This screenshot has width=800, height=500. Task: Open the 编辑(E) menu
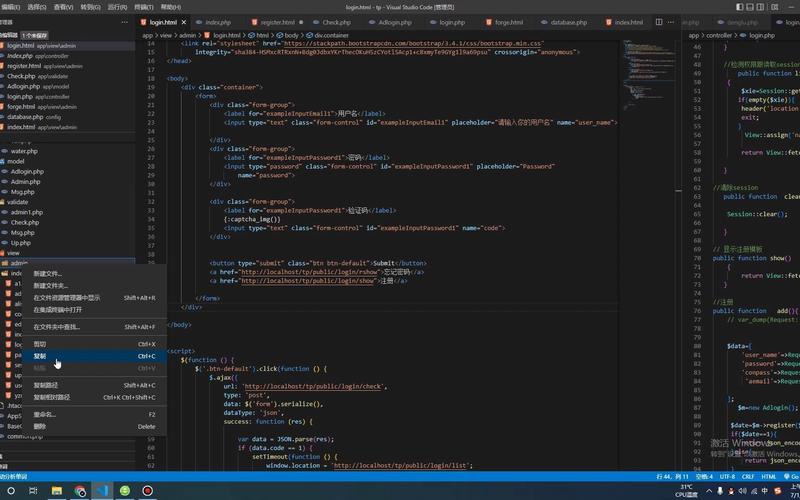pyautogui.click(x=10, y=7)
